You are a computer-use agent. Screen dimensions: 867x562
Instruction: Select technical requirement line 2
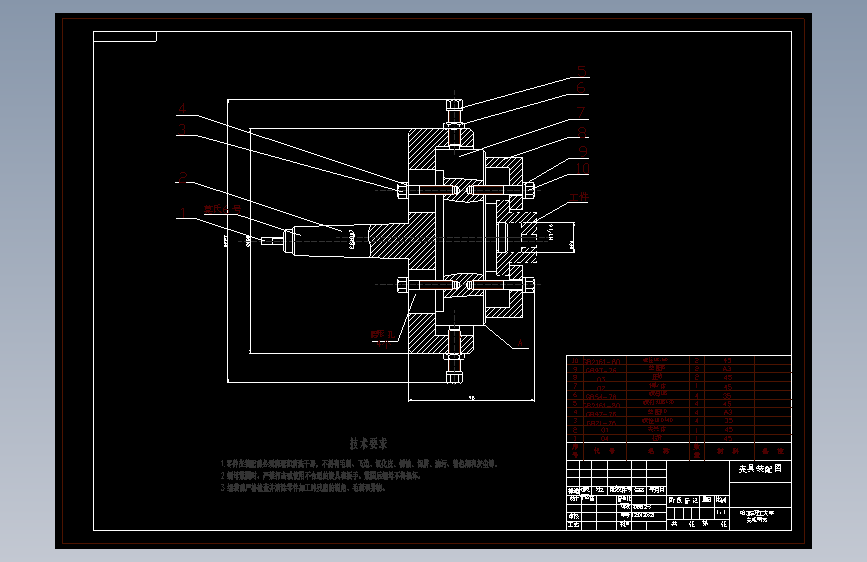point(321,476)
